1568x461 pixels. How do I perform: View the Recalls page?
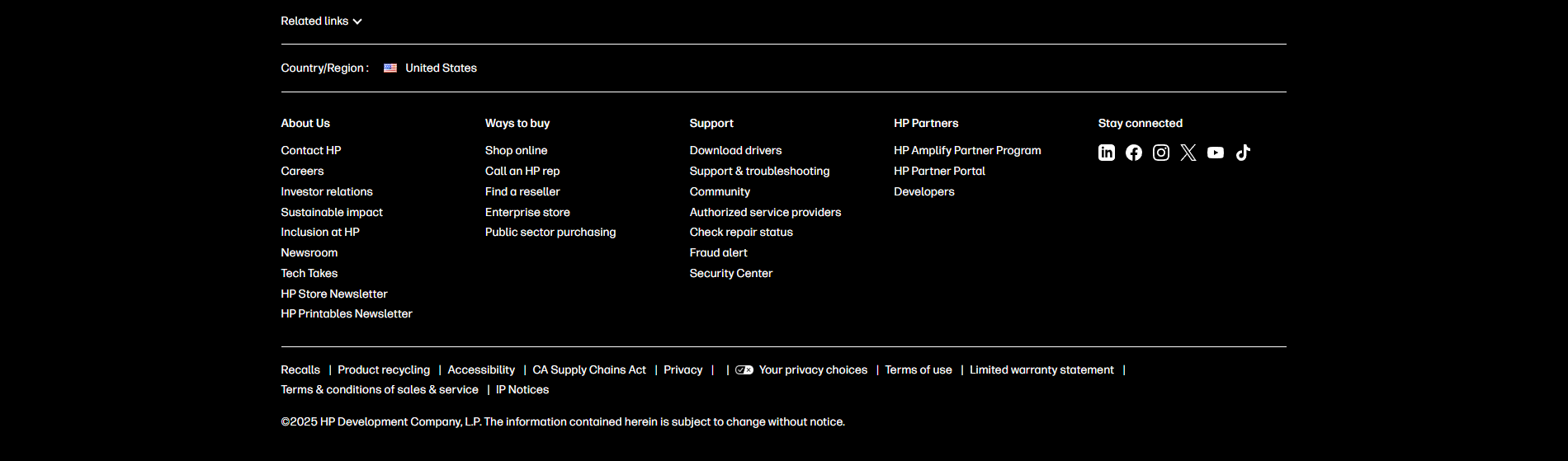[x=300, y=370]
